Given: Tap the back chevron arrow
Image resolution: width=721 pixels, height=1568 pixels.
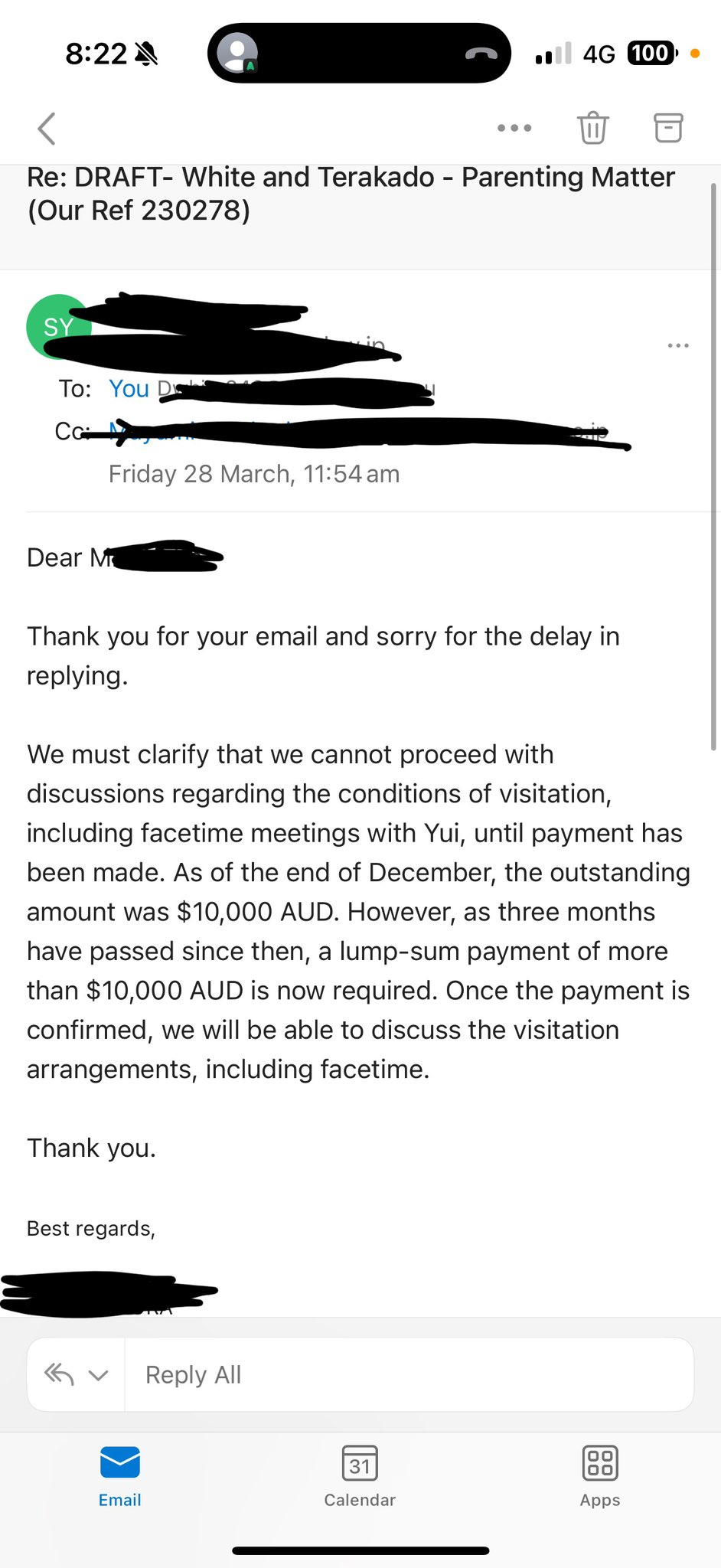Looking at the screenshot, I should (47, 129).
